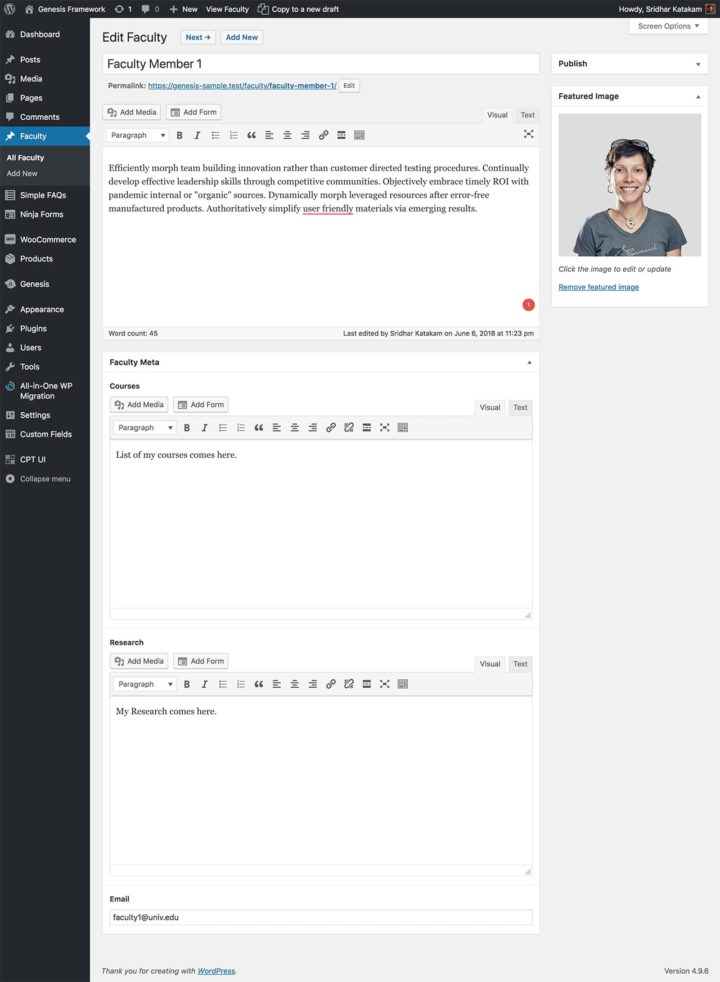The height and width of the screenshot is (982, 720).
Task: Expand the Publish meta box
Action: pyautogui.click(x=698, y=64)
